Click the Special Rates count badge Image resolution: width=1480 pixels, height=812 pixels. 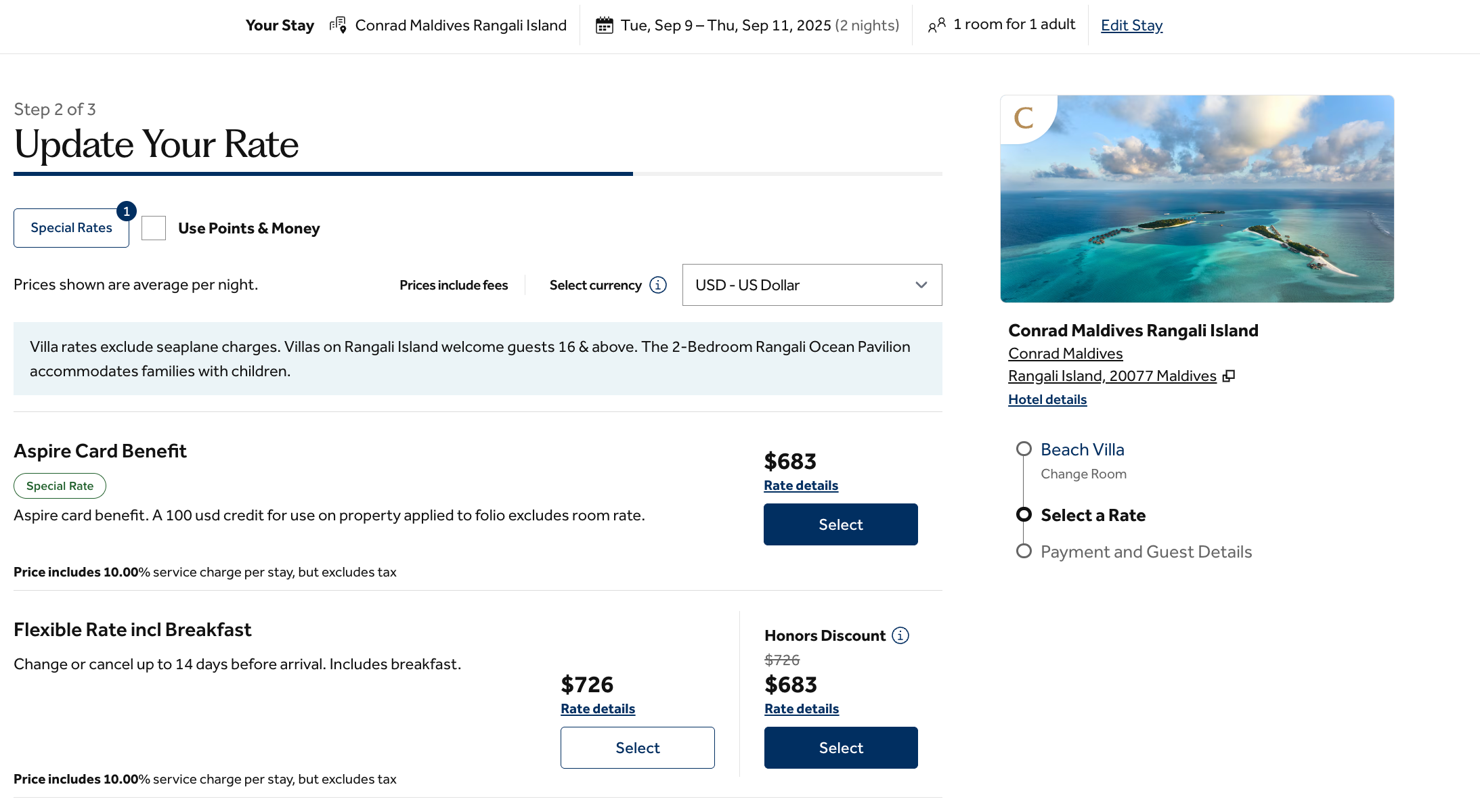127,211
